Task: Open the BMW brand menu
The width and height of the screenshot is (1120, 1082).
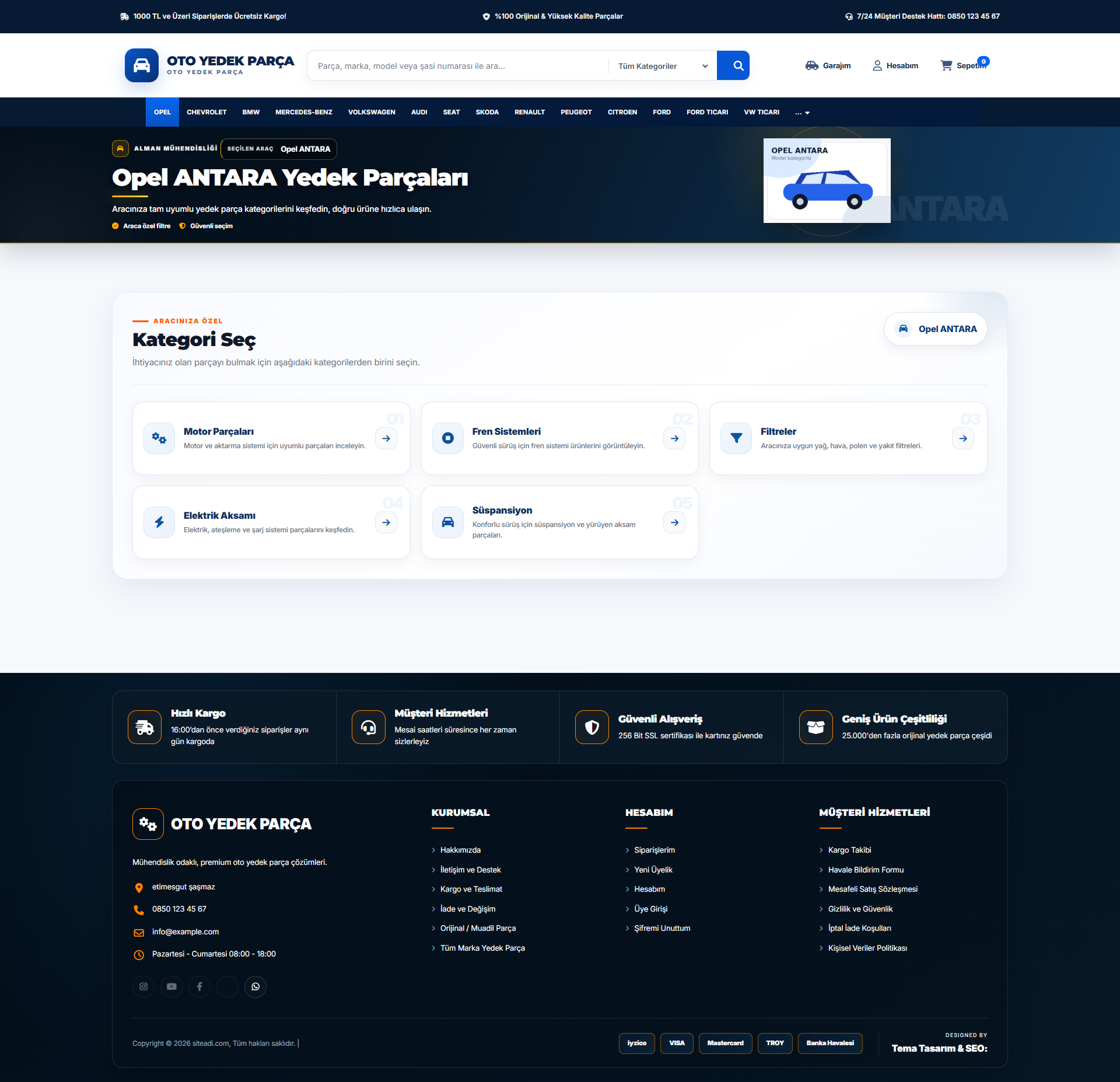Action: tap(251, 112)
